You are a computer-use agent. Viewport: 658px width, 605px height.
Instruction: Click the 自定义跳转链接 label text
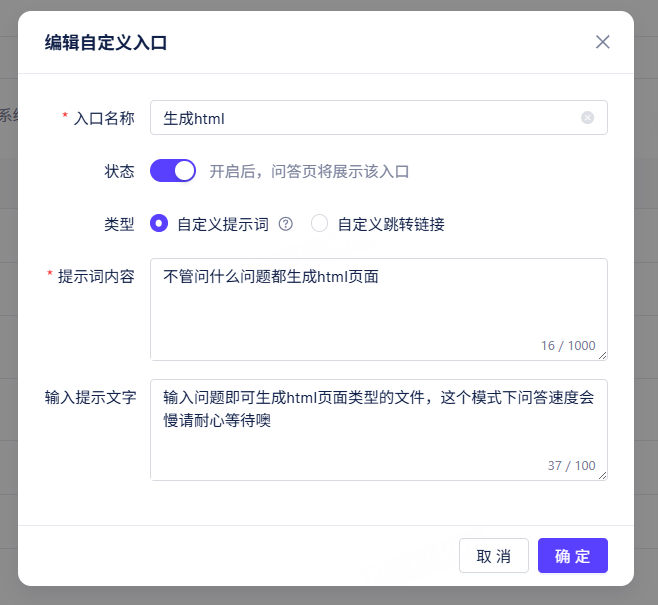pyautogui.click(x=391, y=224)
